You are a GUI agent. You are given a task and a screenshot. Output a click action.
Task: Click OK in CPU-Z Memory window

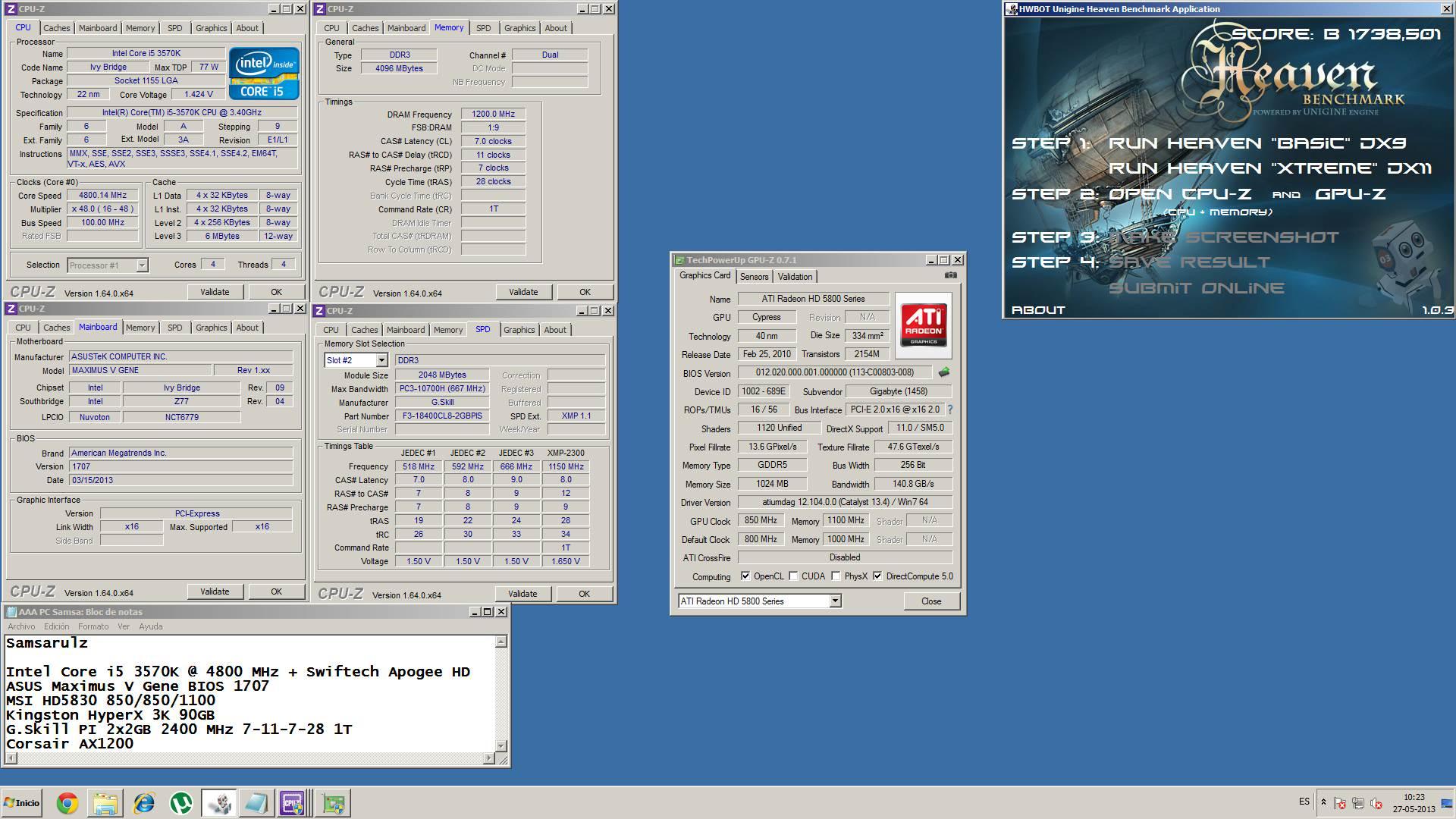pos(585,292)
